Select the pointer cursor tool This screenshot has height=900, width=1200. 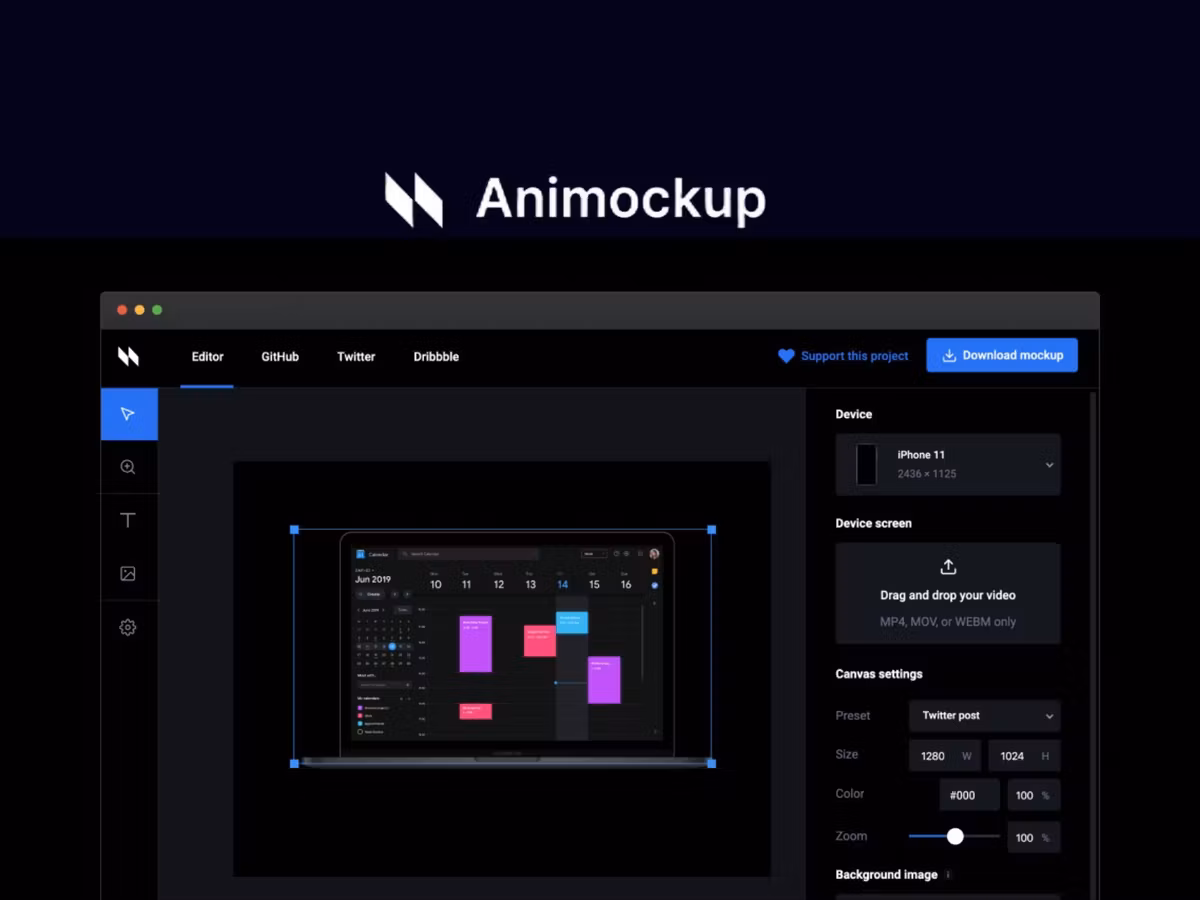tap(129, 414)
